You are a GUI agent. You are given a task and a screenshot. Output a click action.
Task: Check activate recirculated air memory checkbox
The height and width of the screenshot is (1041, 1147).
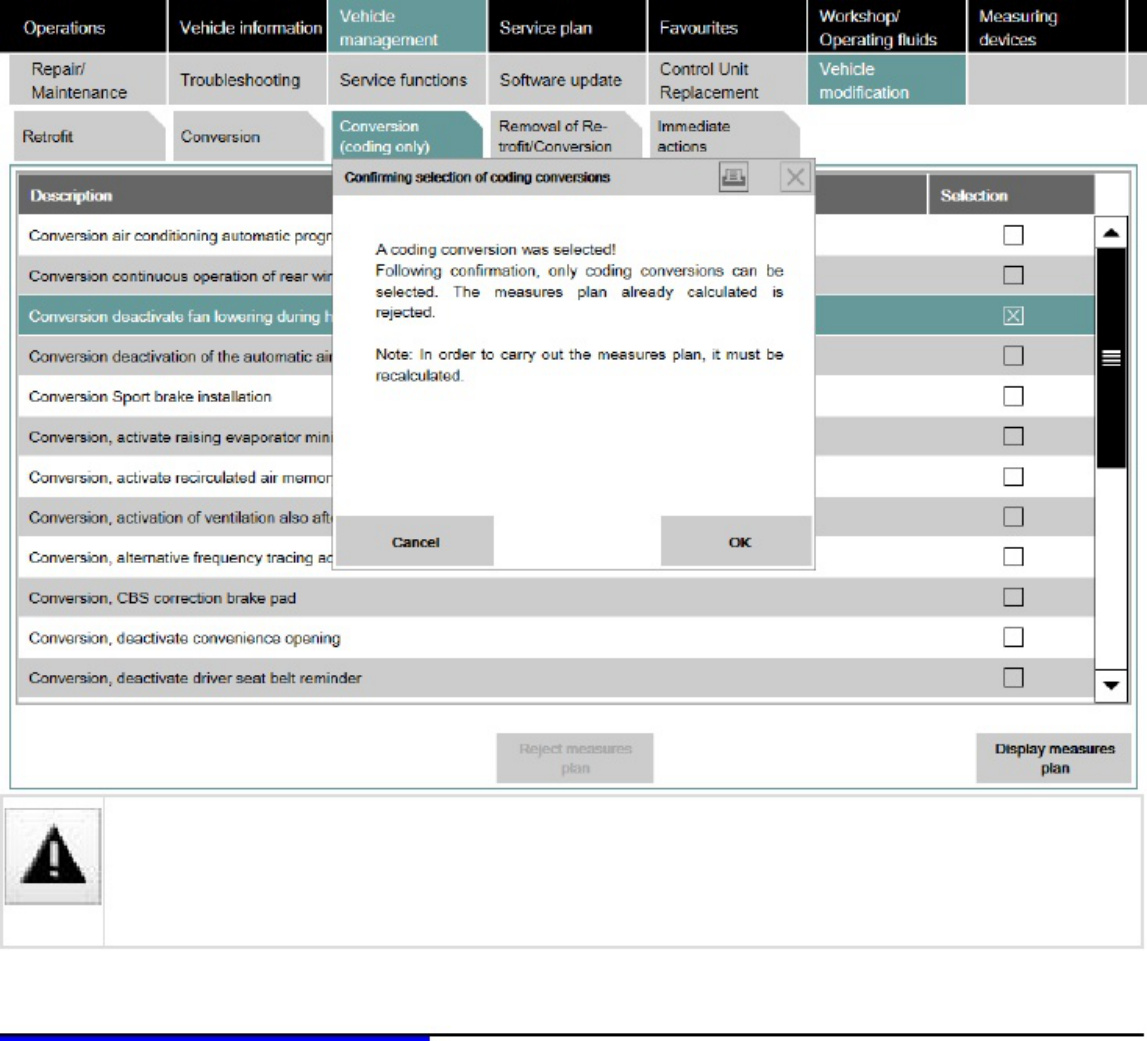pyautogui.click(x=1013, y=477)
